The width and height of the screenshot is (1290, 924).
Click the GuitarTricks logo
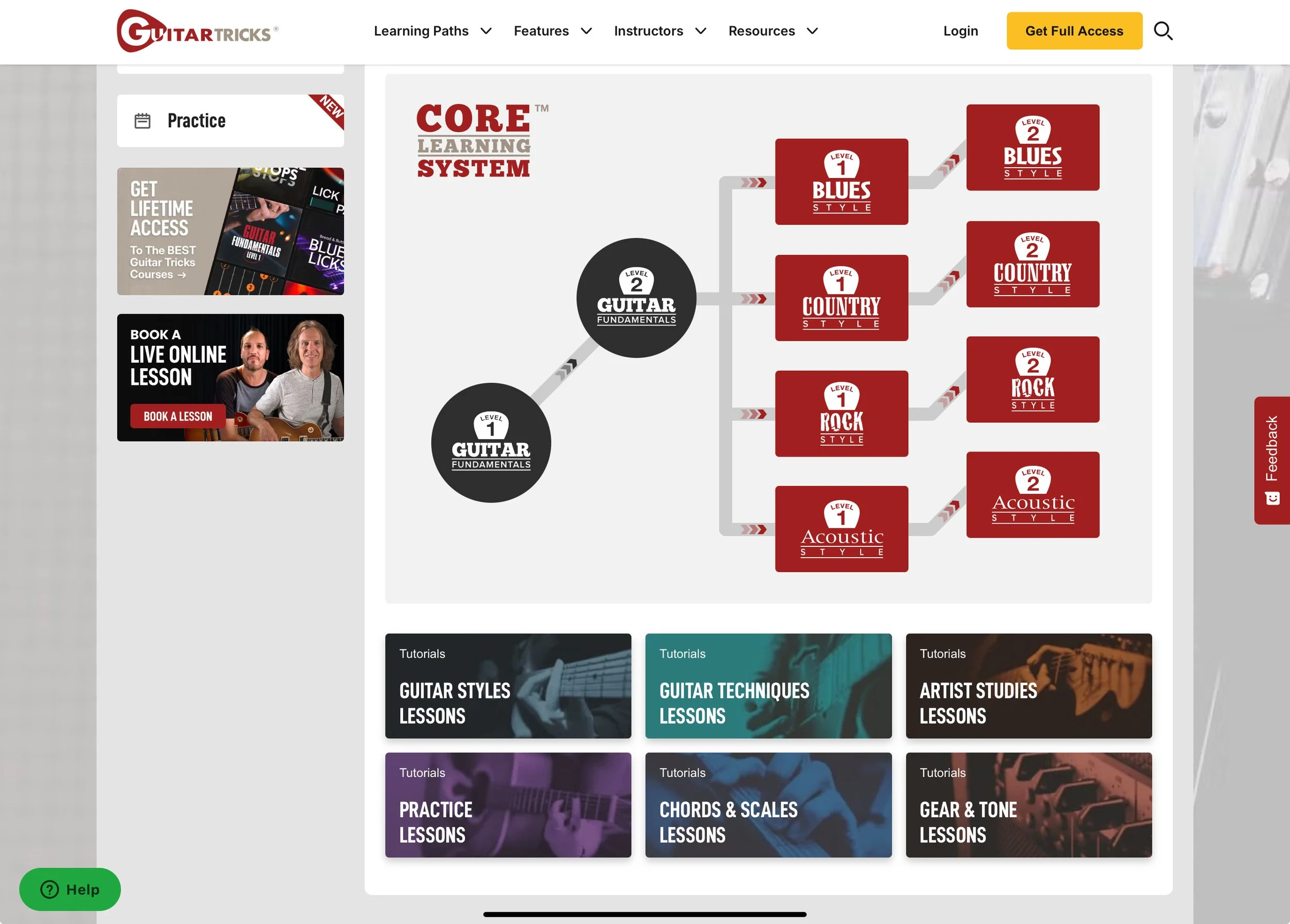point(197,31)
